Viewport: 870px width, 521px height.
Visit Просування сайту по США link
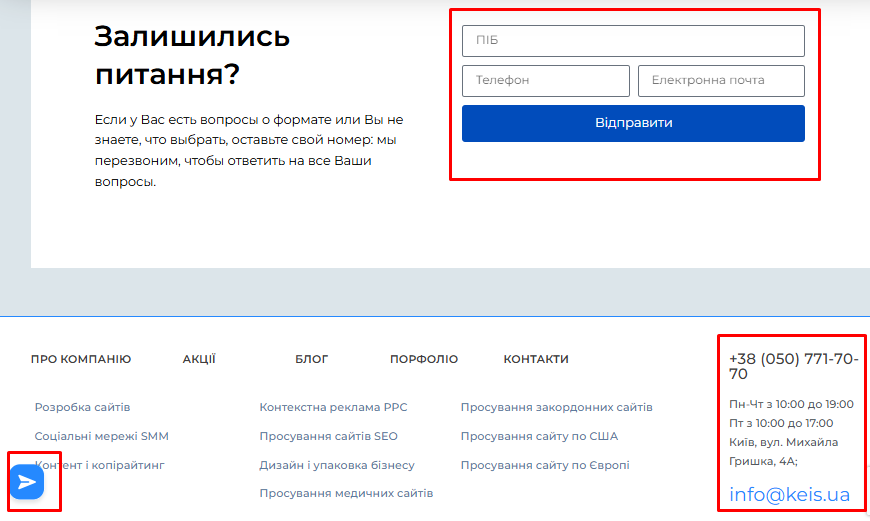(539, 436)
